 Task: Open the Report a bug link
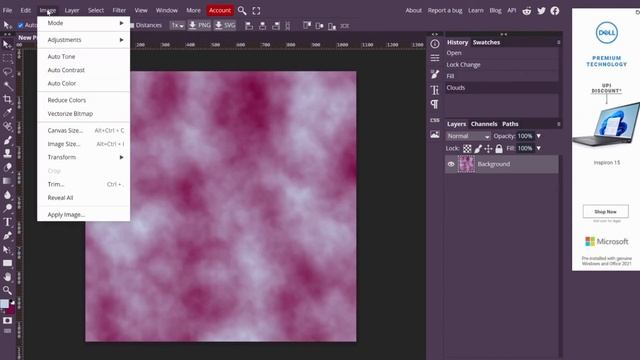point(445,11)
